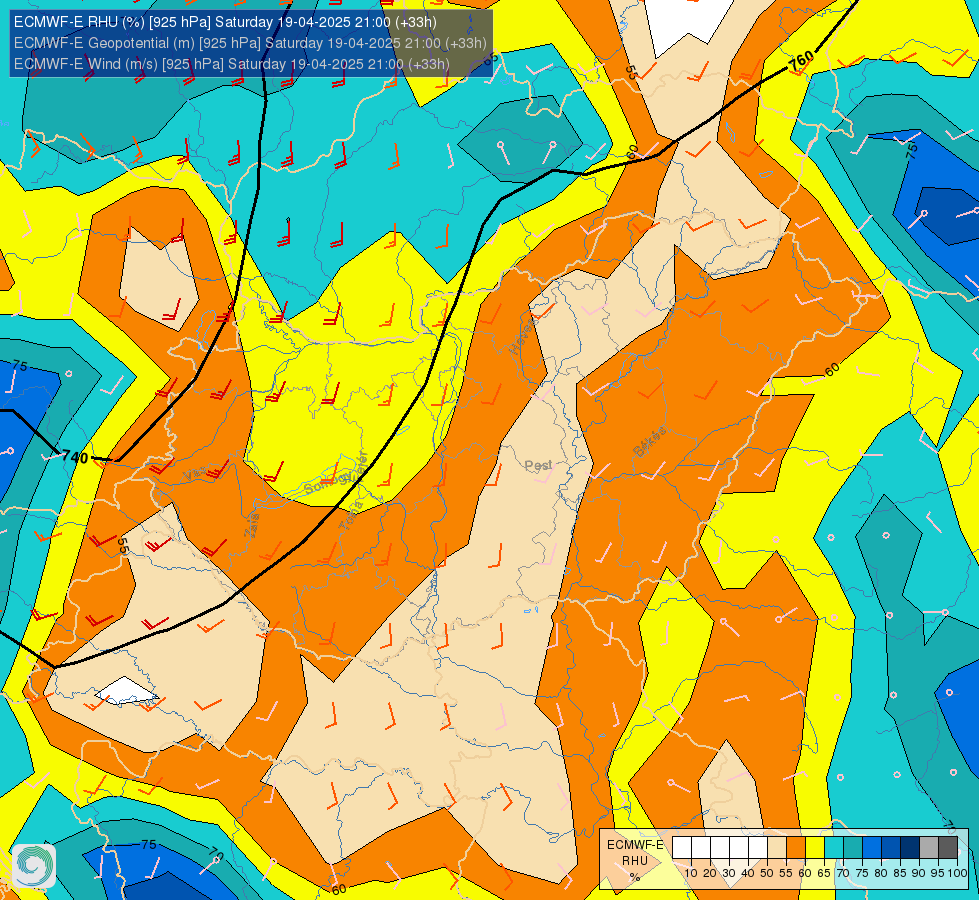Pick the yellow 60–65 % legend swatch
Screen dimensions: 979x900
[x=815, y=848]
